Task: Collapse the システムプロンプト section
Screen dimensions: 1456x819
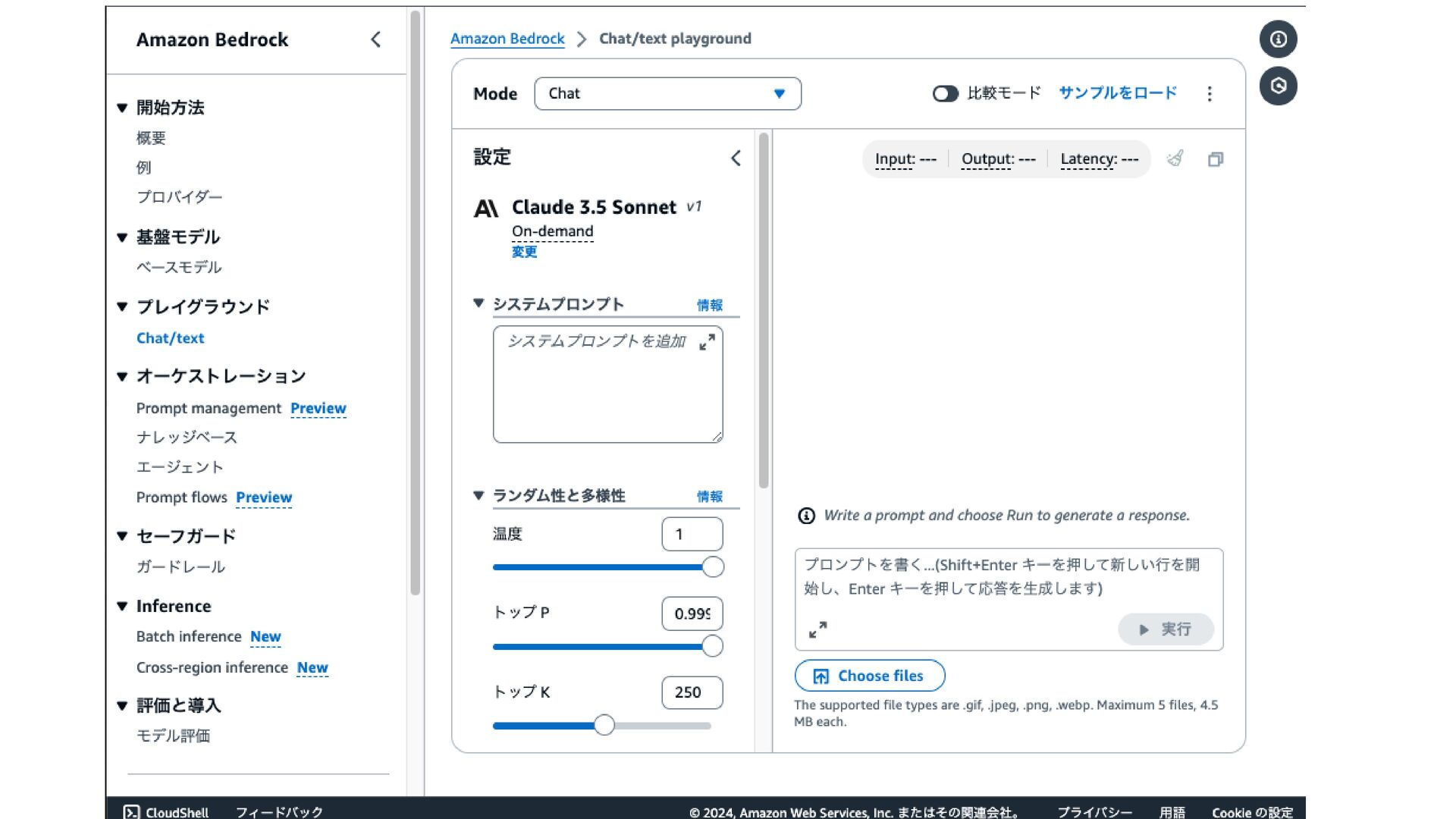Action: 479,303
